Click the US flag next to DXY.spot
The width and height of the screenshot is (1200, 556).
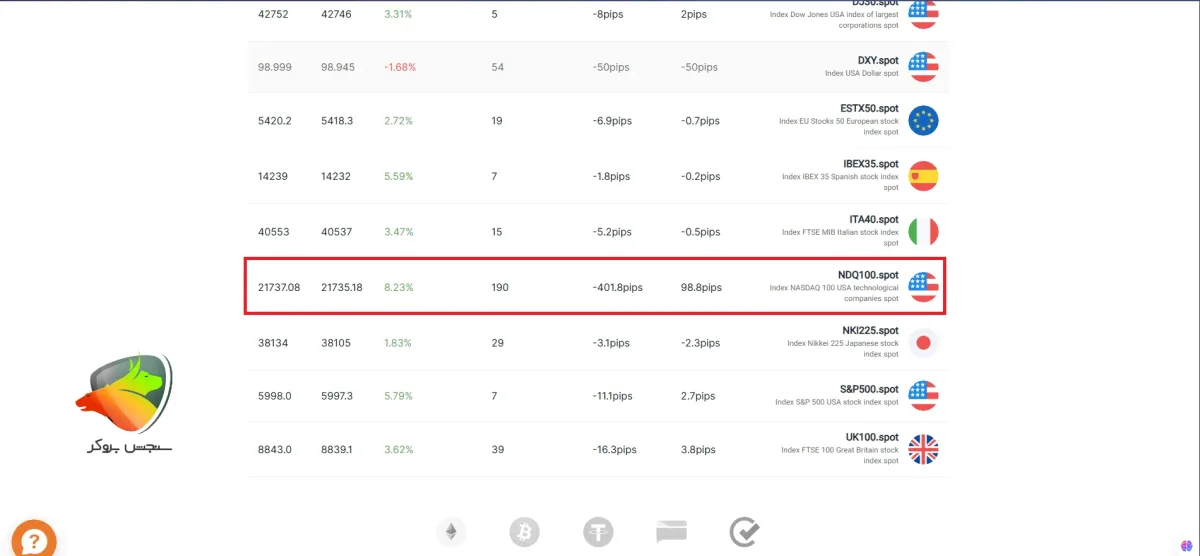pos(923,67)
